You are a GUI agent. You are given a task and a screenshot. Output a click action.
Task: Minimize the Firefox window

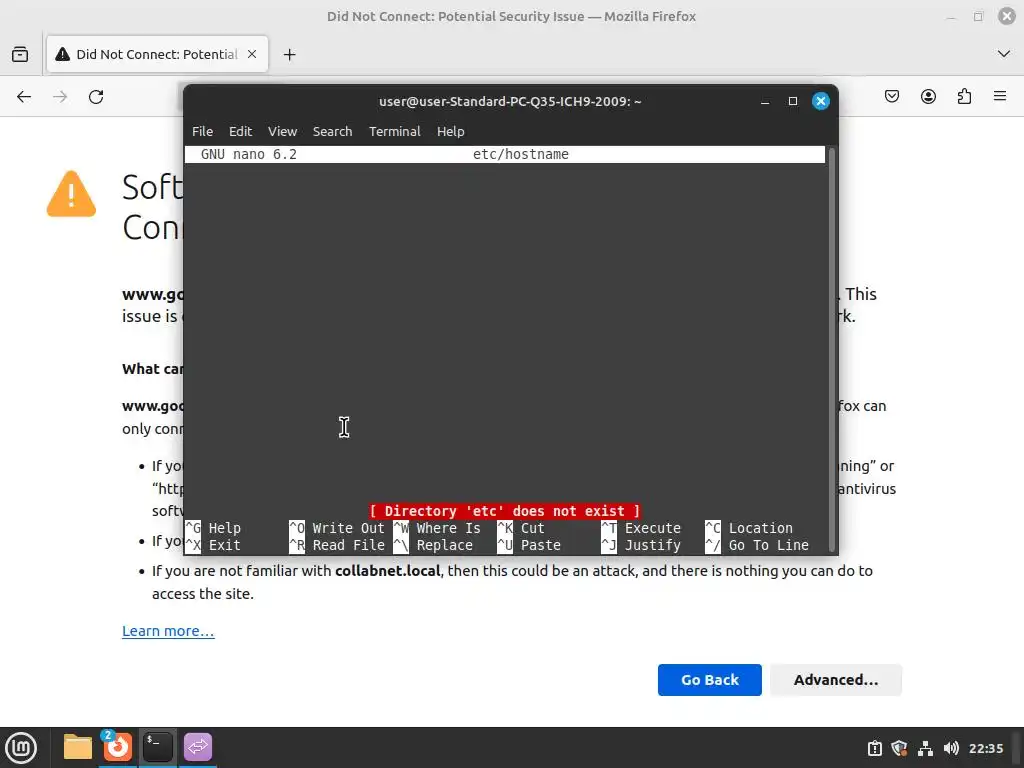[x=951, y=17]
